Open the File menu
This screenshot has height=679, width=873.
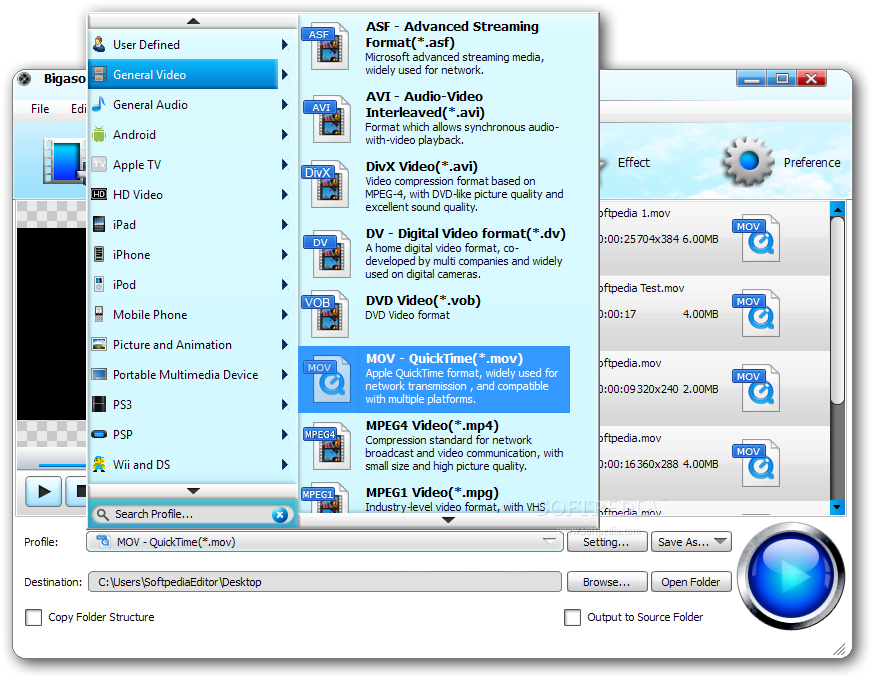(40, 109)
